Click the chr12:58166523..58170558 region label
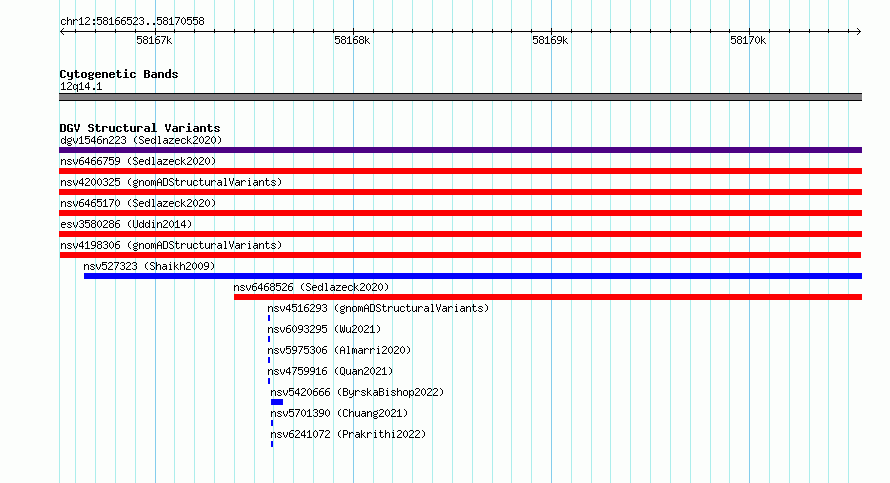Image resolution: width=890 pixels, height=483 pixels. pos(132,21)
